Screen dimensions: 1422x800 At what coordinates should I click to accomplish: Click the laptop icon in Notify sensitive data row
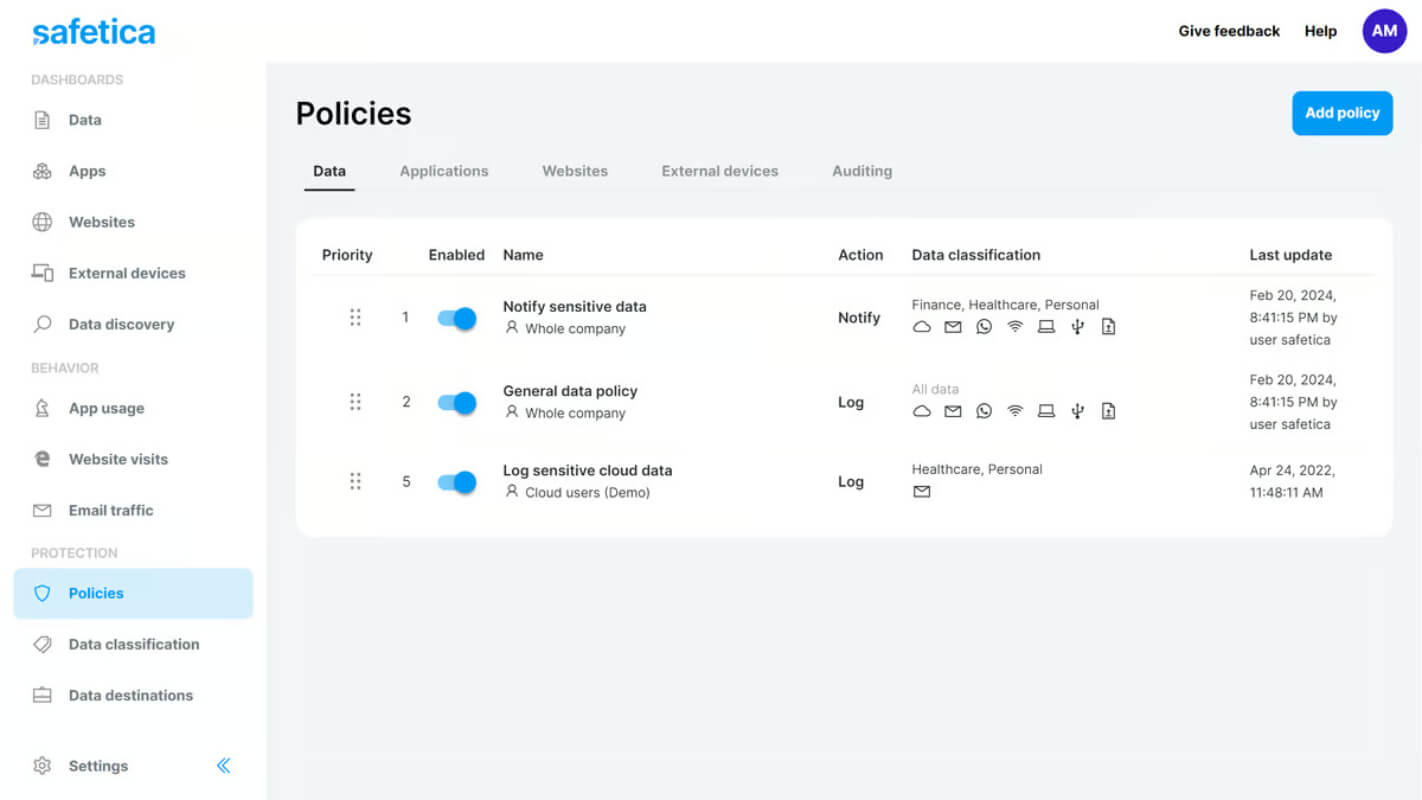1046,327
